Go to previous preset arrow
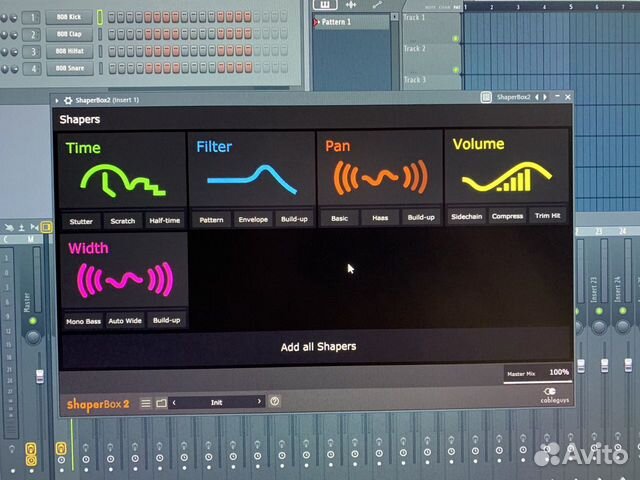 coord(174,402)
